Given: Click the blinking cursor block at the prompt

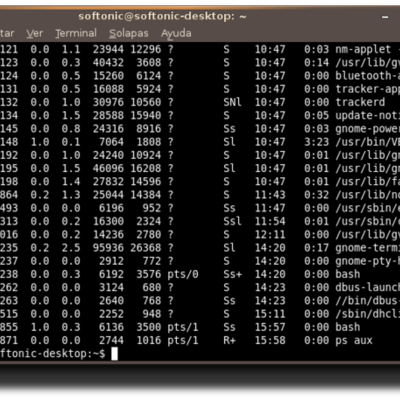Looking at the screenshot, I should tap(114, 354).
